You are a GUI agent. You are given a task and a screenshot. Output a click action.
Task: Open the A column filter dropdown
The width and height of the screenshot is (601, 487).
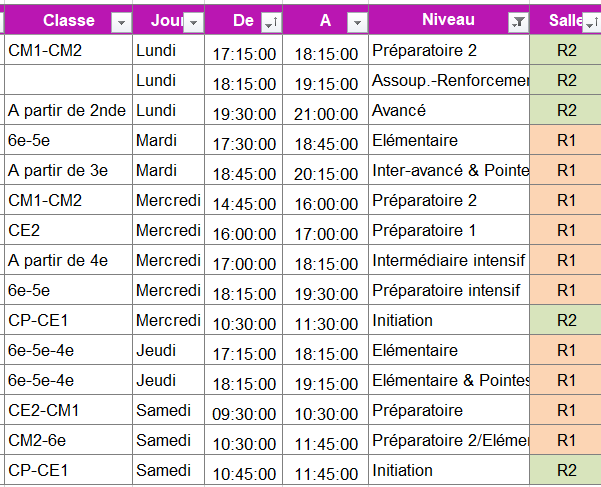tap(357, 23)
